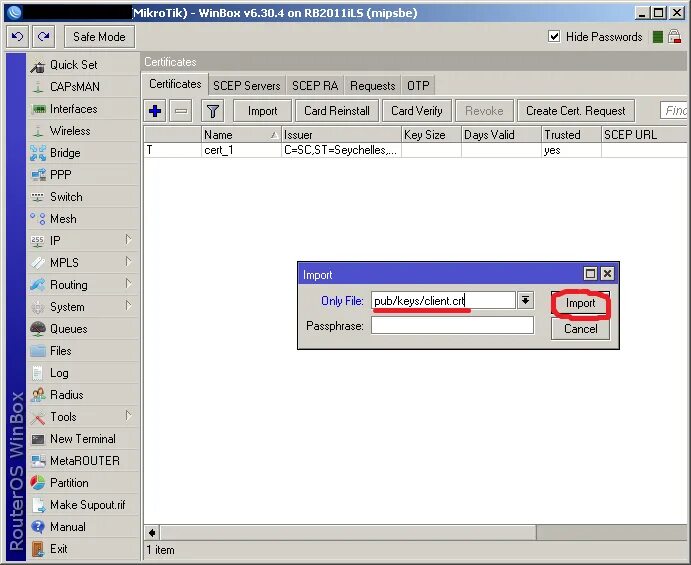Click the blue plus add button
This screenshot has height=565, width=691.
pos(155,111)
